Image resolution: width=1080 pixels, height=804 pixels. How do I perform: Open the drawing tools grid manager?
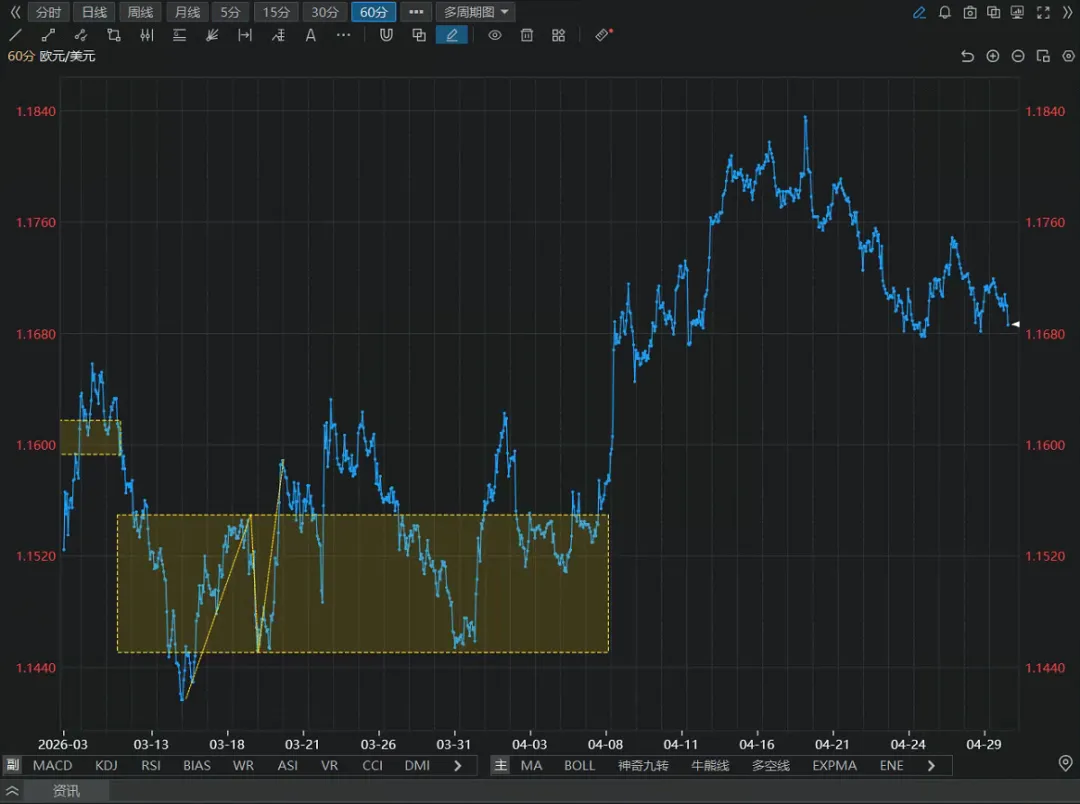559,35
